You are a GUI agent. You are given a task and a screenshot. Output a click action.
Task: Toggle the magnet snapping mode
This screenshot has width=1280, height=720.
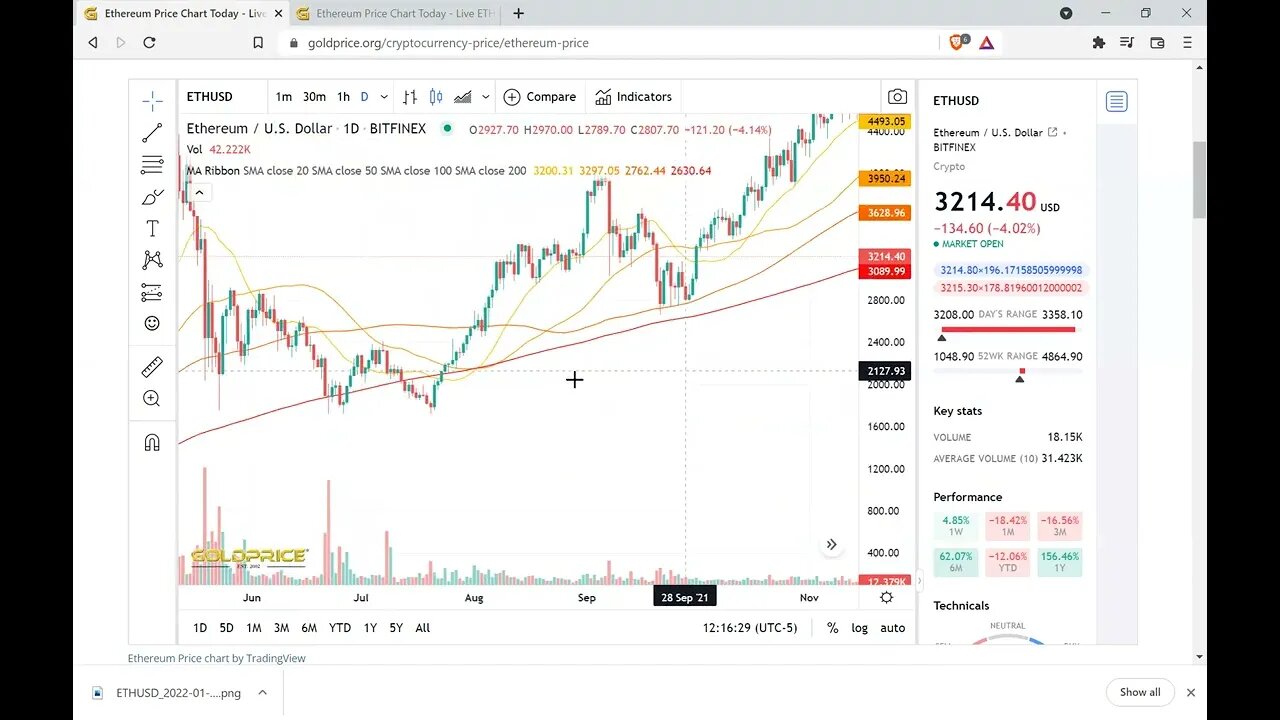152,442
